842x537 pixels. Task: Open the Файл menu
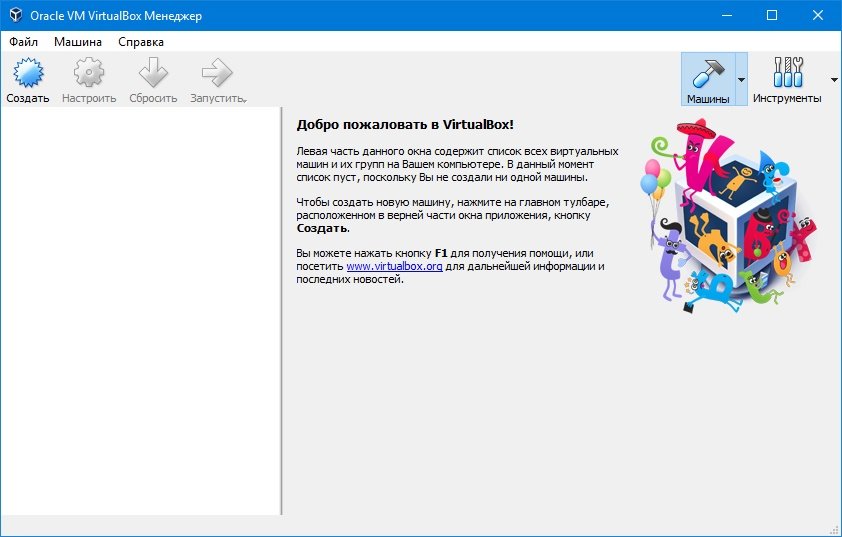click(x=23, y=42)
